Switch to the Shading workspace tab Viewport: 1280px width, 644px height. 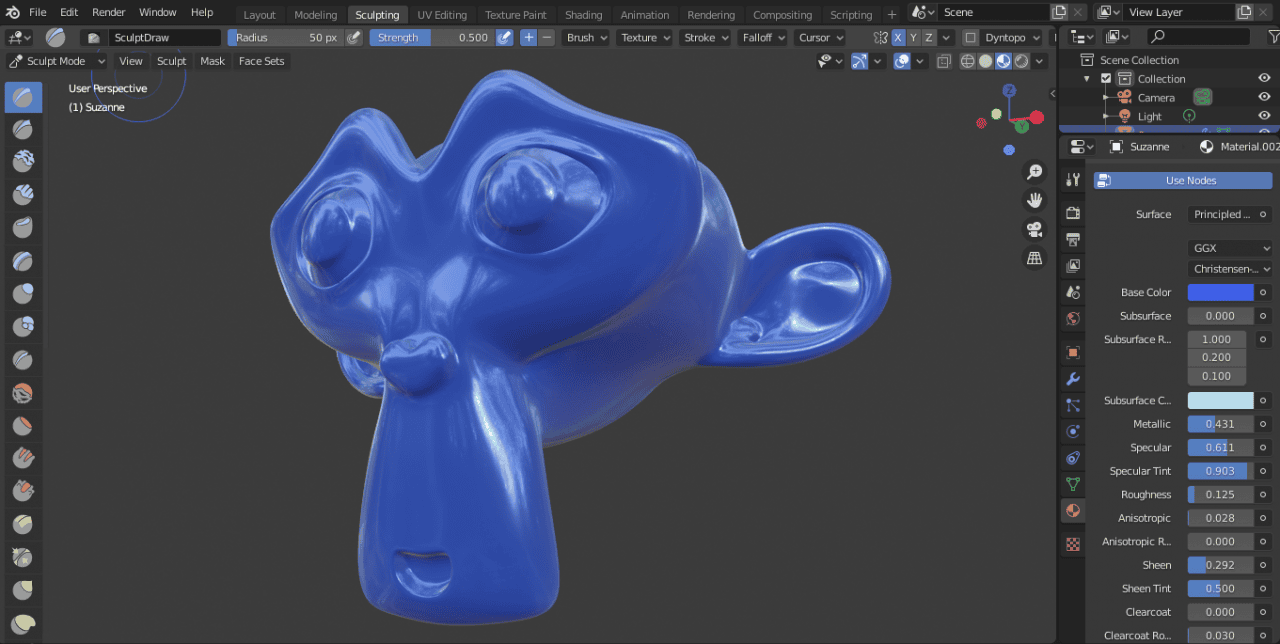584,14
